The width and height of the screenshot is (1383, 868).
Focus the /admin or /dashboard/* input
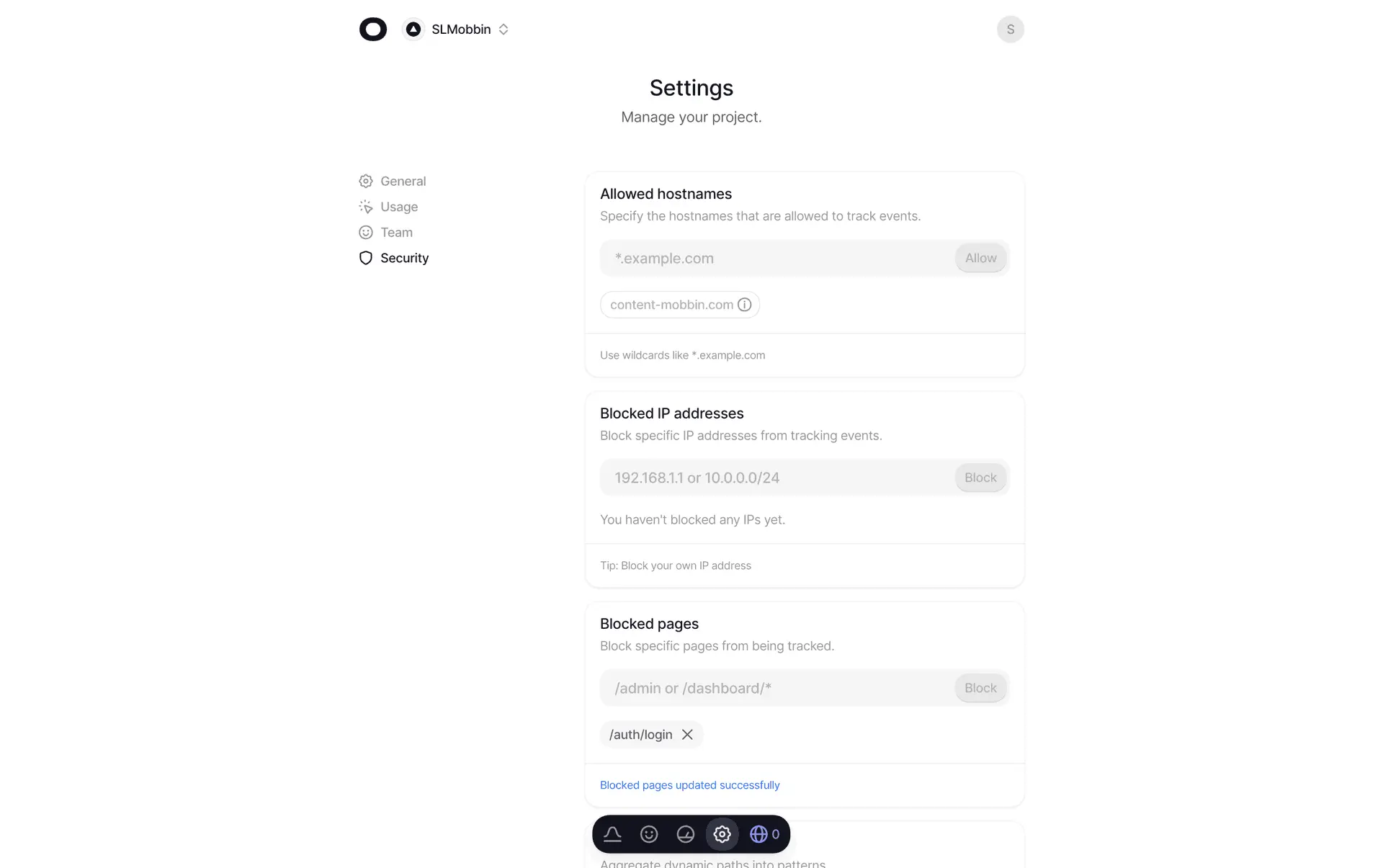click(x=778, y=688)
